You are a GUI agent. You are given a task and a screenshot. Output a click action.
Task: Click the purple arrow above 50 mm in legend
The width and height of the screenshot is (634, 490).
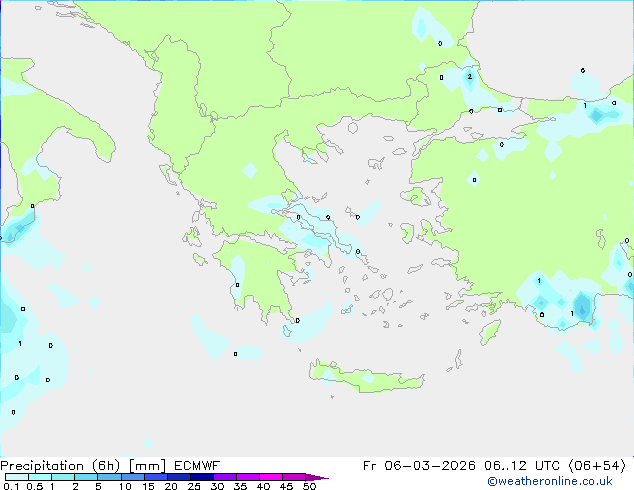point(317,477)
